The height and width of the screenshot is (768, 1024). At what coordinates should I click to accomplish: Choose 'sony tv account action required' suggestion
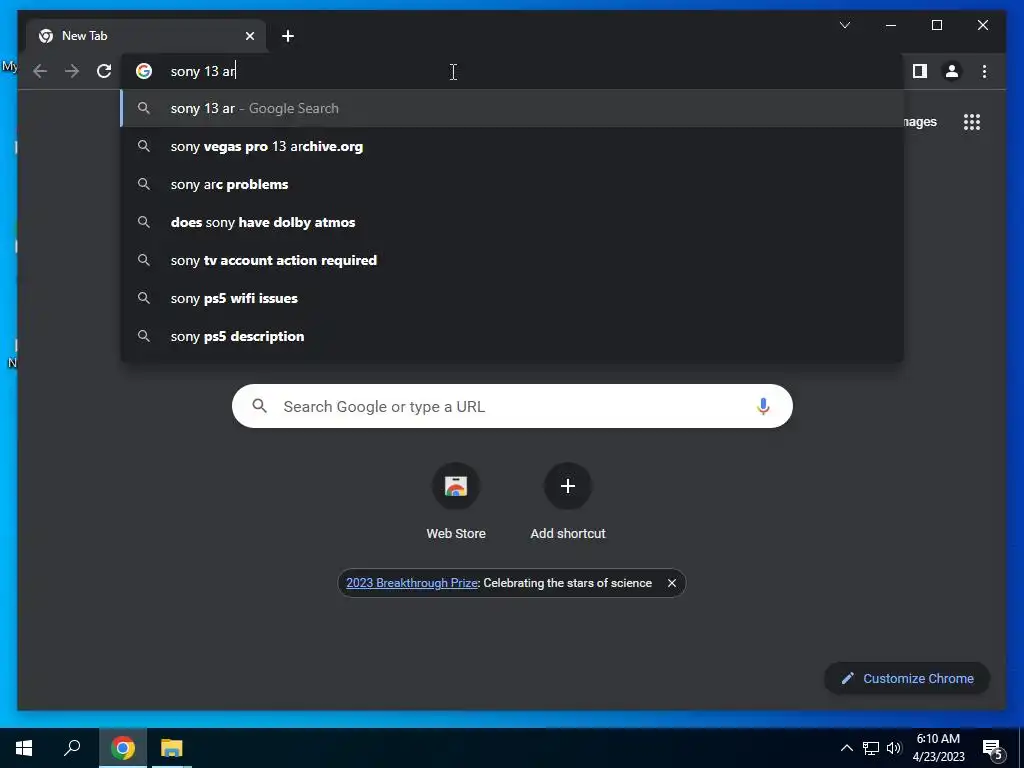(x=512, y=260)
